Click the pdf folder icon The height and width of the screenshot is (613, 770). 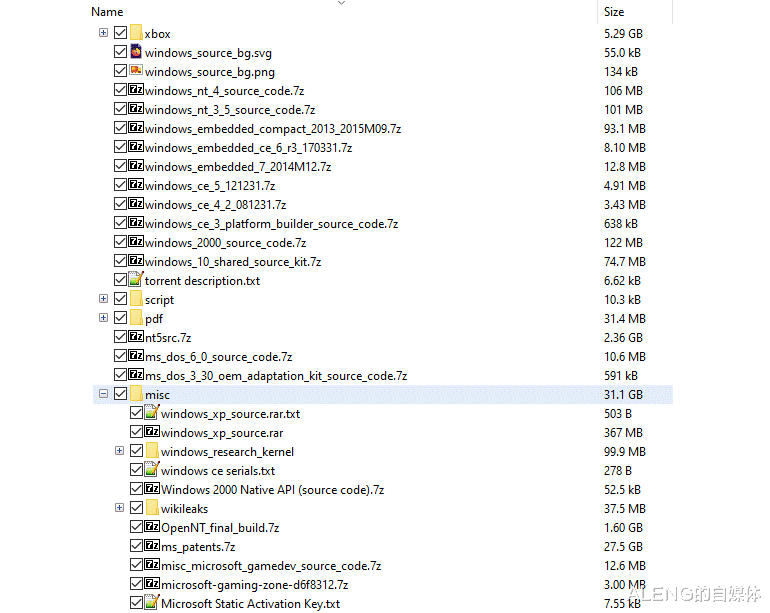click(137, 318)
